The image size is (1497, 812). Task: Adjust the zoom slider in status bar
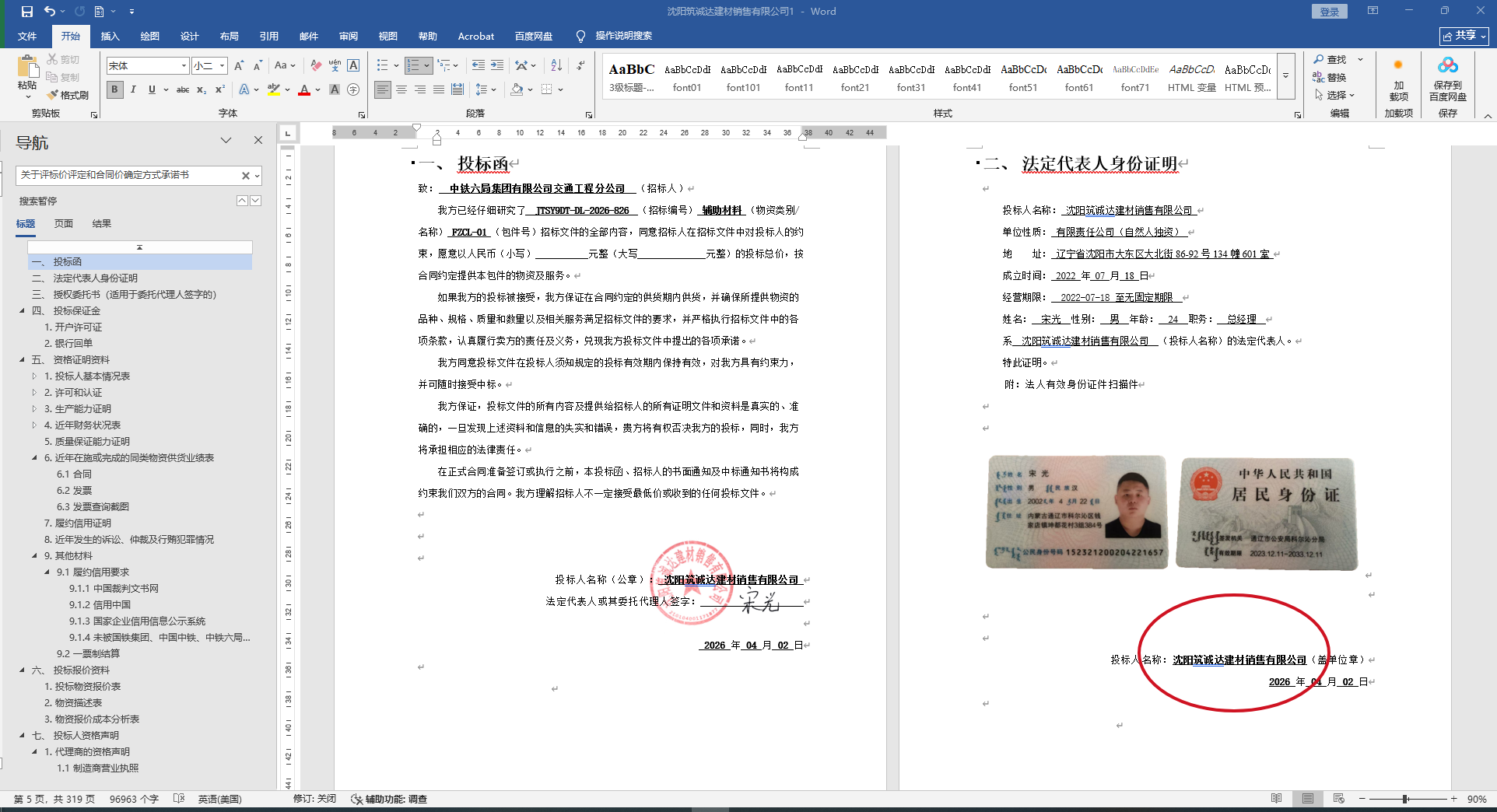pos(1405,799)
